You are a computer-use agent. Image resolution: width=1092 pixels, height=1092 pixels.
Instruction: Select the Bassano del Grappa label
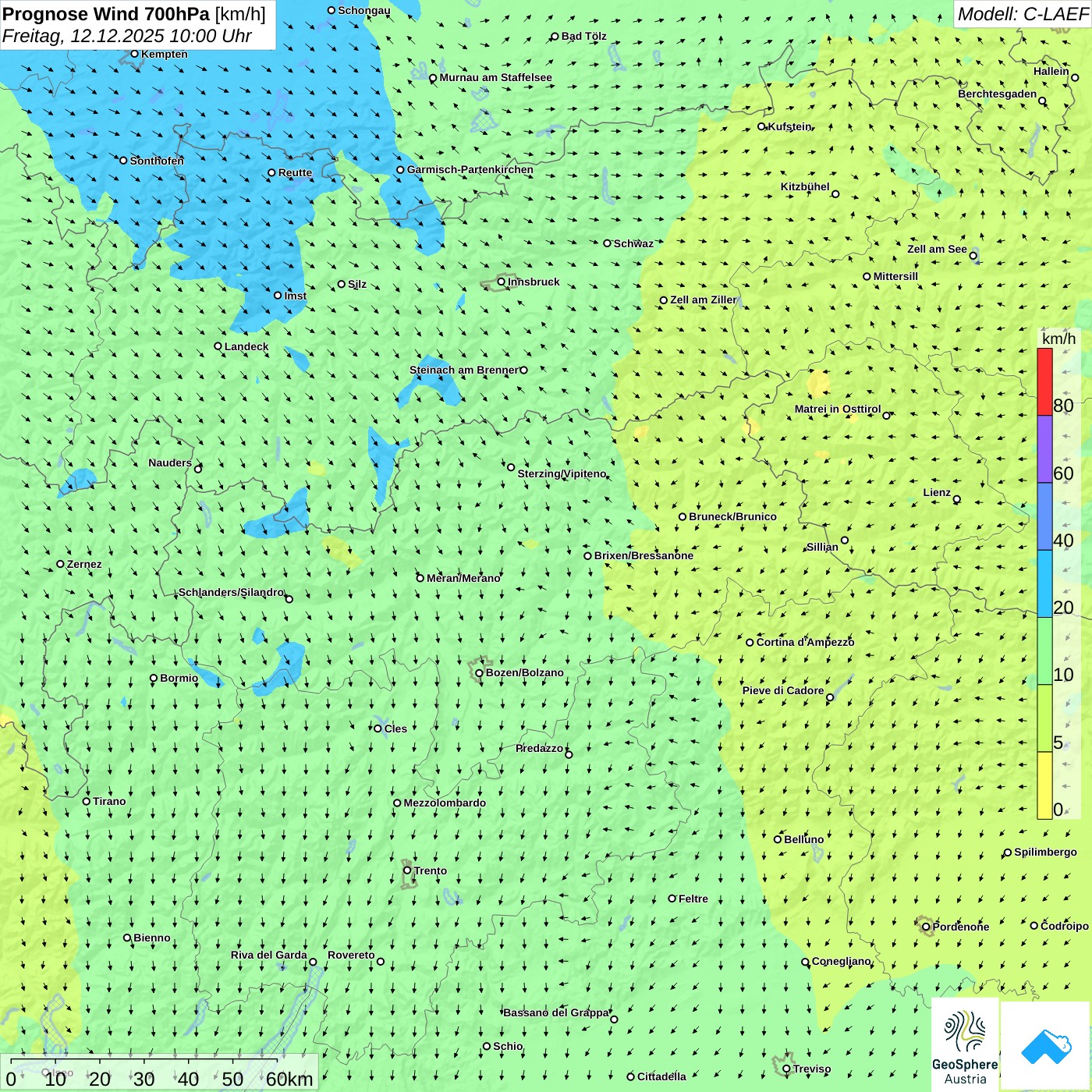click(556, 1012)
